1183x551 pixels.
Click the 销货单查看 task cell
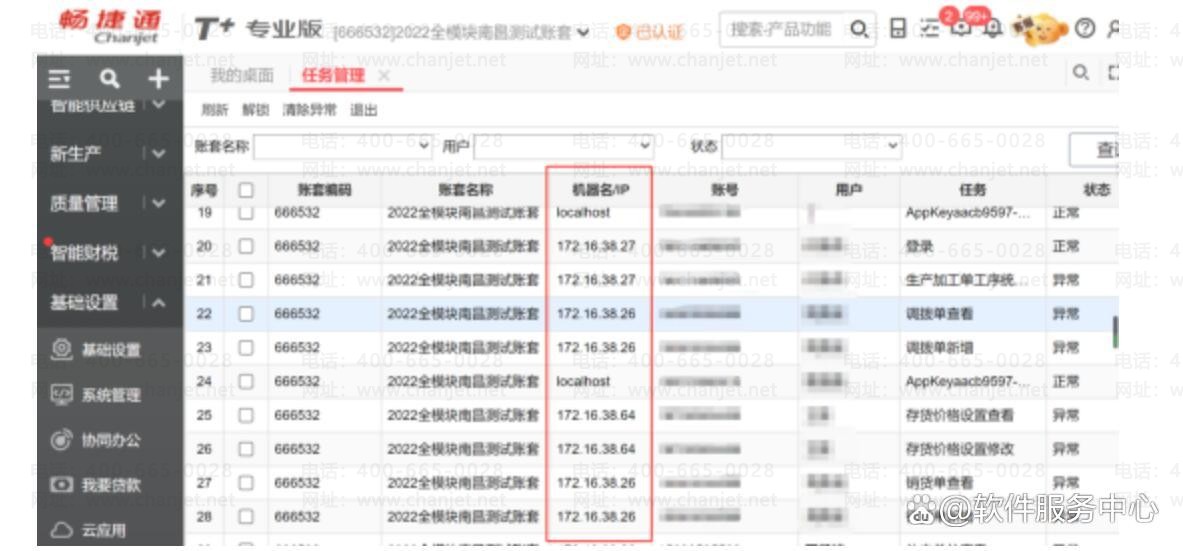(939, 482)
